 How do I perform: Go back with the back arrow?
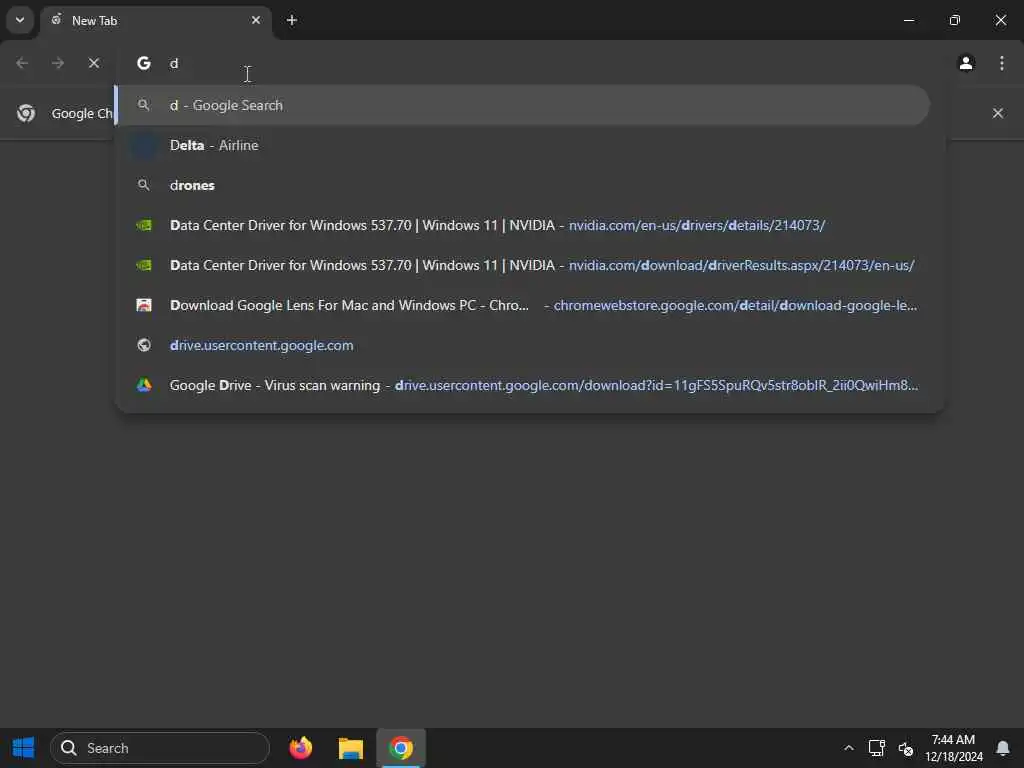point(22,63)
